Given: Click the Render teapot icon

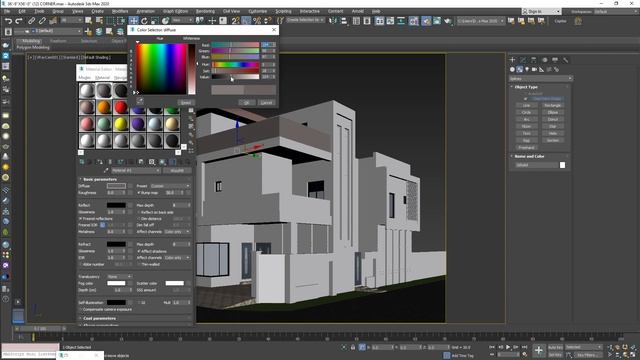Looking at the screenshot, I should coord(448,20).
